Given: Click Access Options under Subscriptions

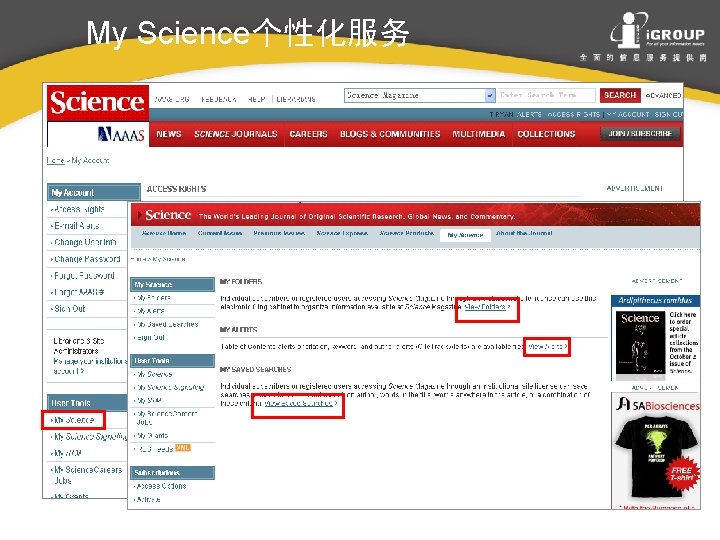Looking at the screenshot, I should pyautogui.click(x=161, y=486).
